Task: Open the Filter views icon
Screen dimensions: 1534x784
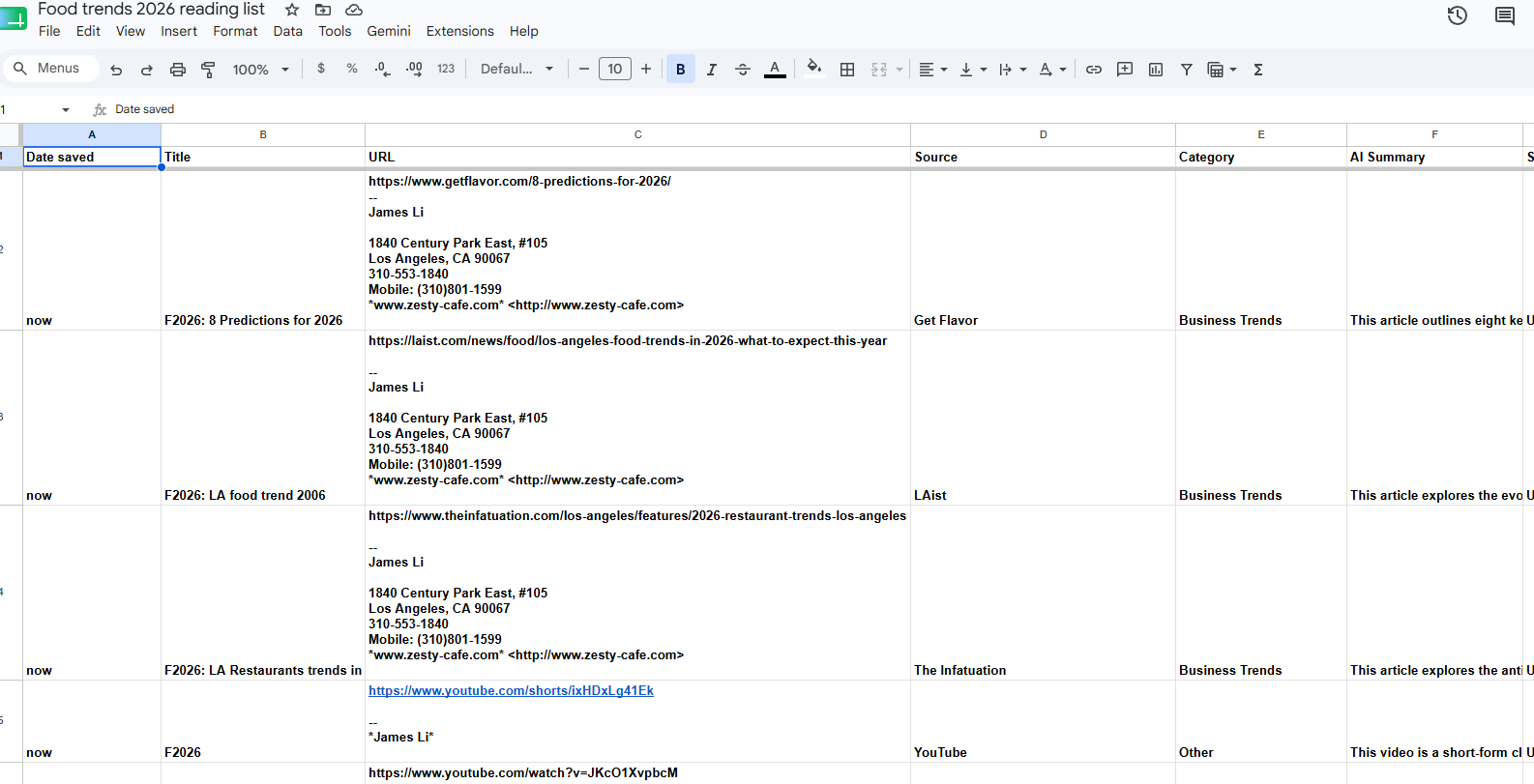Action: pos(1222,70)
